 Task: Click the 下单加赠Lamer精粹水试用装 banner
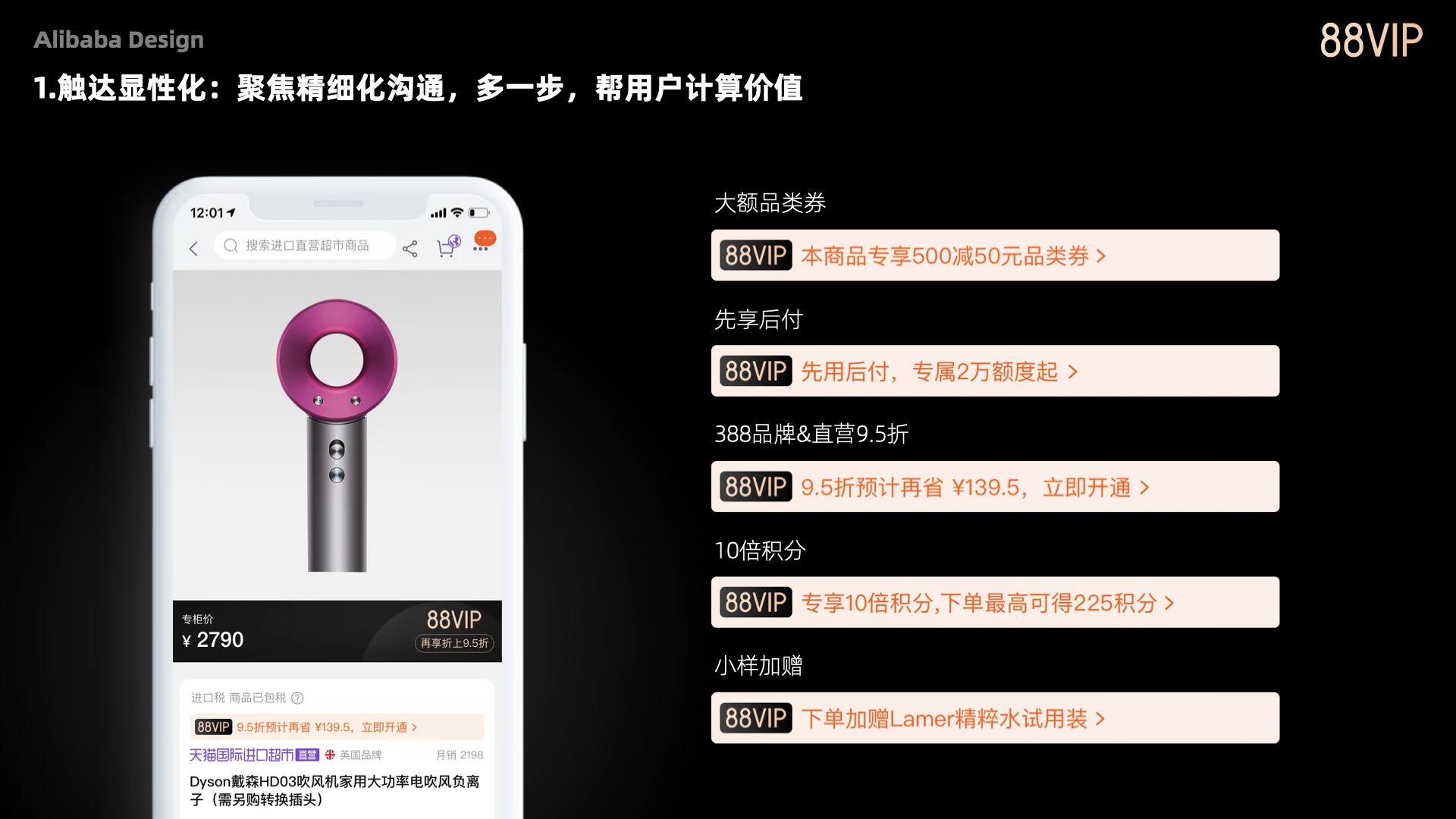tap(995, 717)
